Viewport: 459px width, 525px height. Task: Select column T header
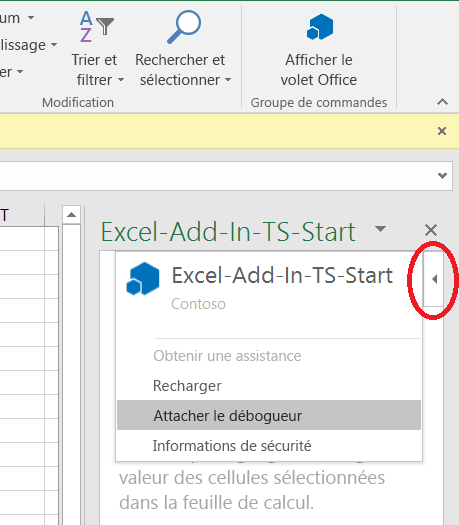[x=4, y=215]
